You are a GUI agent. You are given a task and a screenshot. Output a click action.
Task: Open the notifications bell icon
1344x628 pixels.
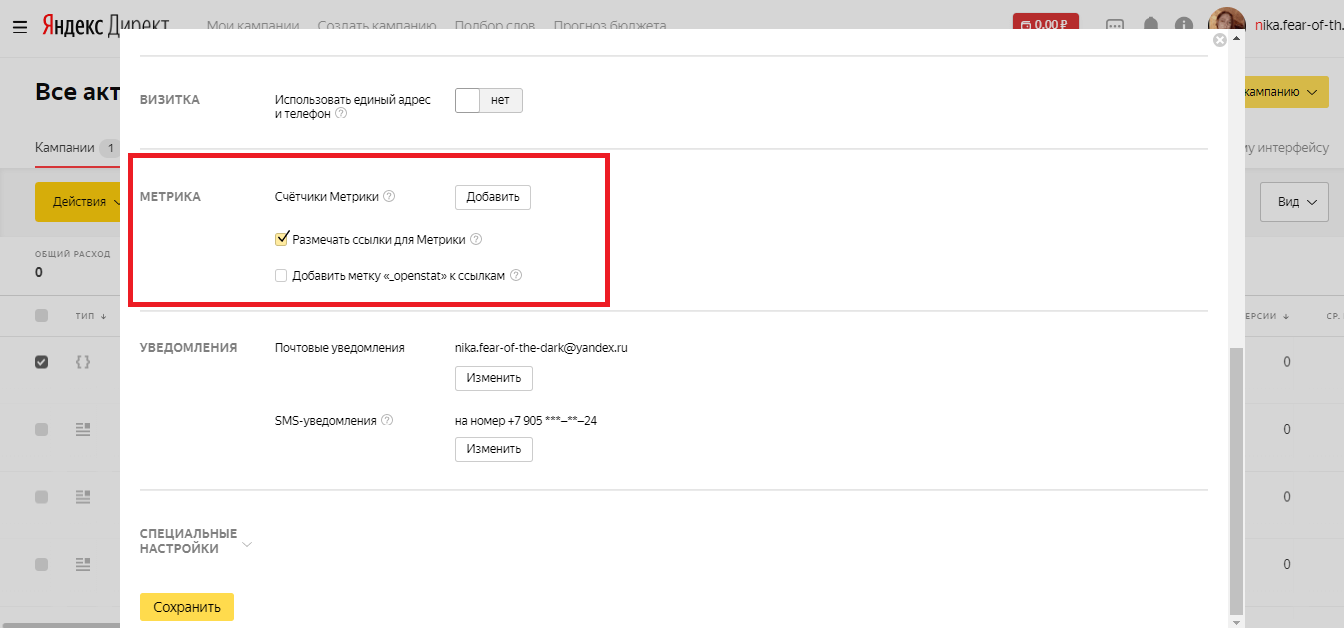tap(1151, 25)
